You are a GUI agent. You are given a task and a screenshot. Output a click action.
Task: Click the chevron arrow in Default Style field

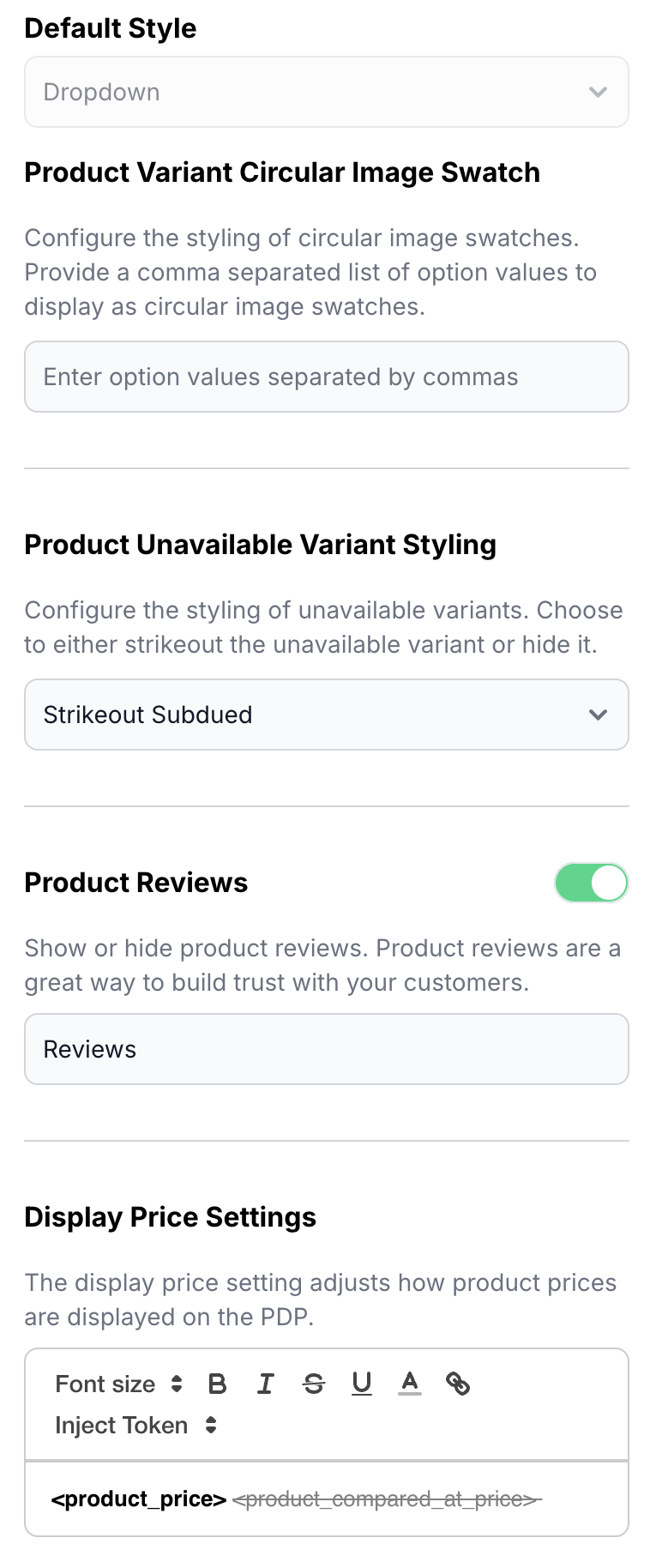coord(598,93)
